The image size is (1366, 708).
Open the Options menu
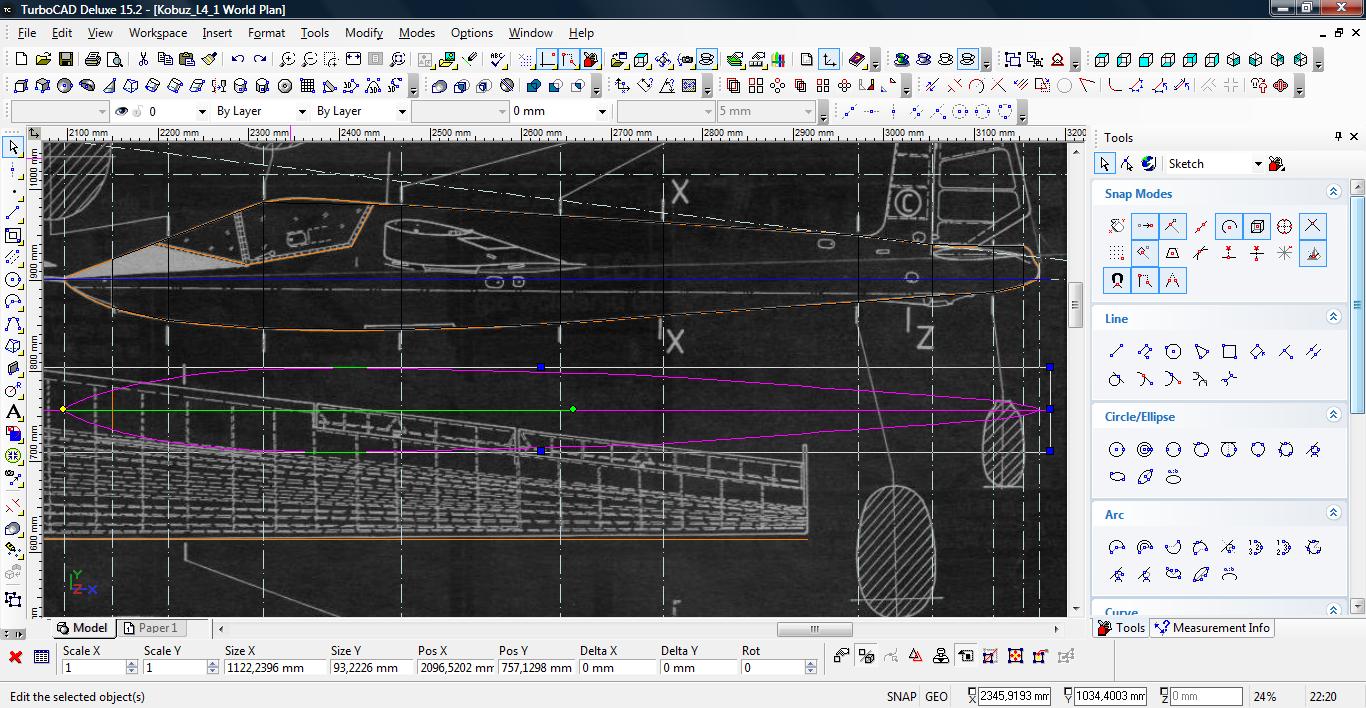tap(471, 33)
